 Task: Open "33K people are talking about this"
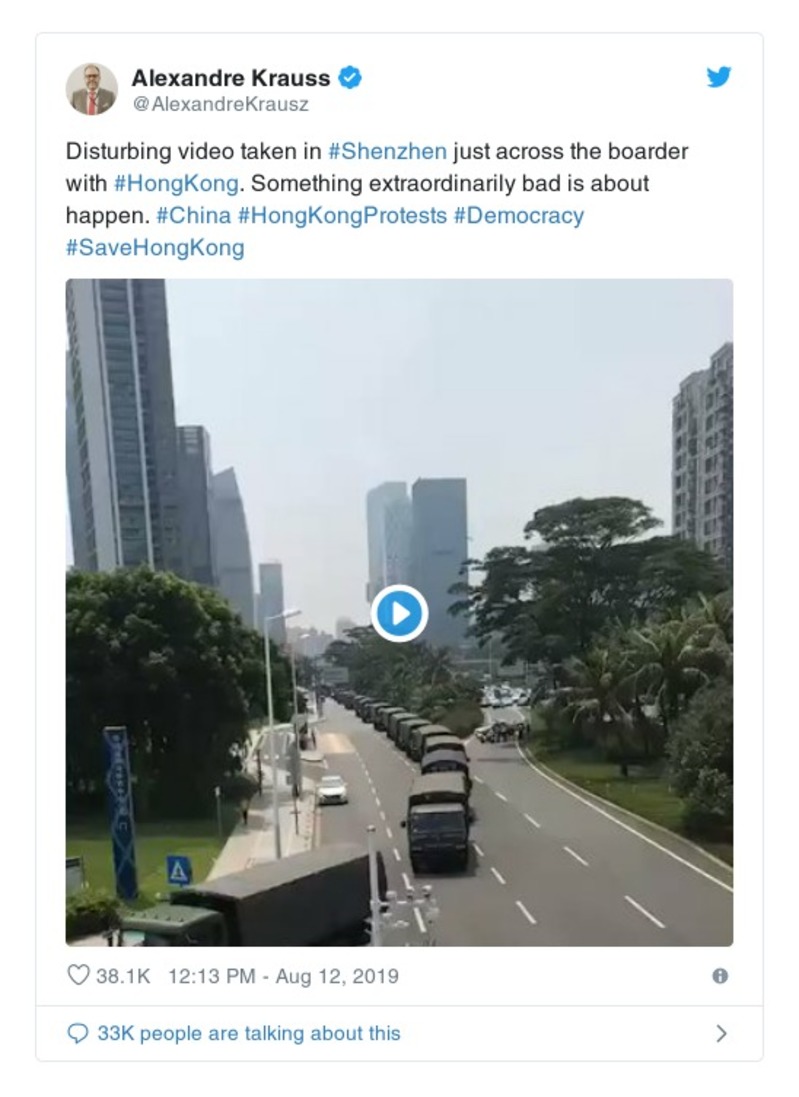[x=248, y=1033]
